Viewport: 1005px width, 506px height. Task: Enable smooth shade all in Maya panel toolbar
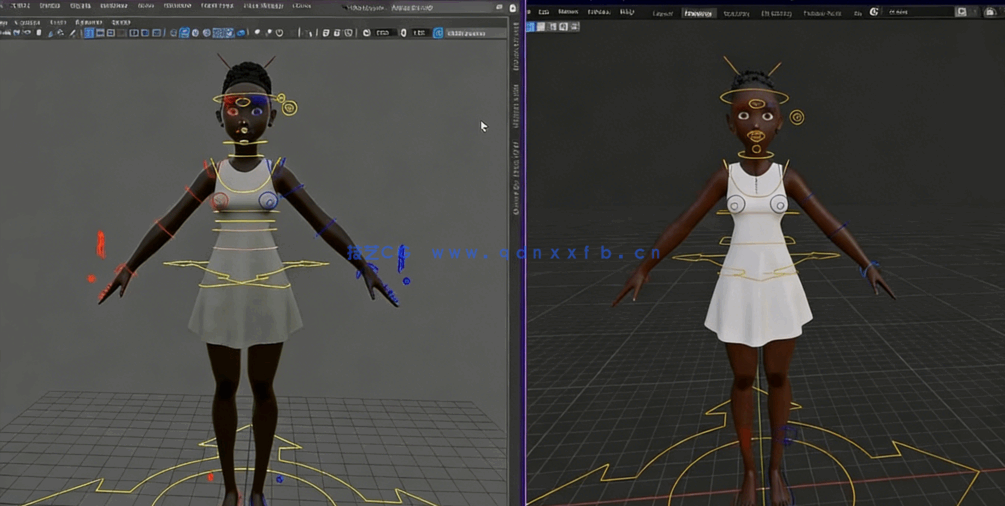pos(184,33)
